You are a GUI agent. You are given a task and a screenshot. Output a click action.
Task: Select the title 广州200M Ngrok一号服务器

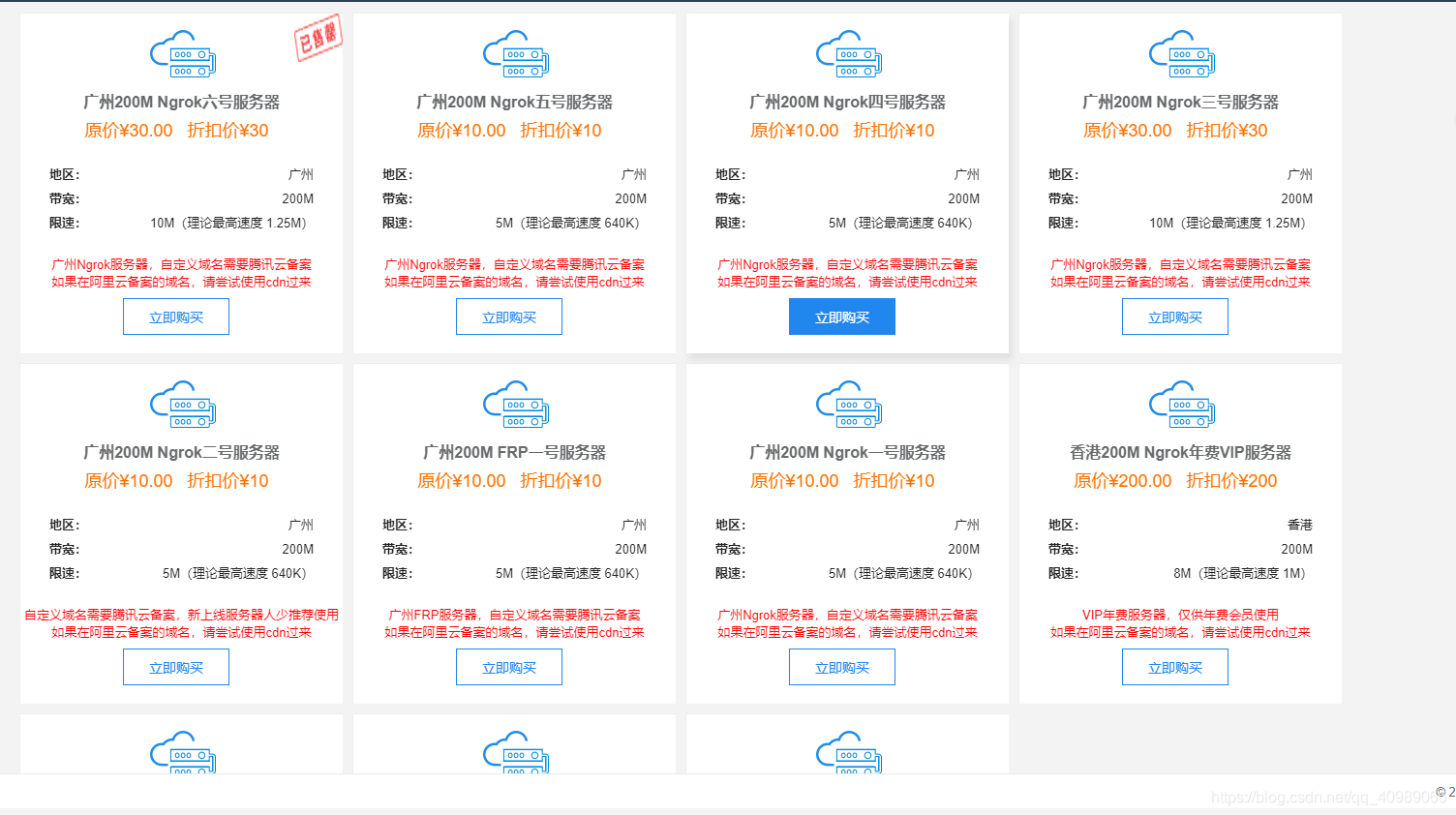point(848,452)
